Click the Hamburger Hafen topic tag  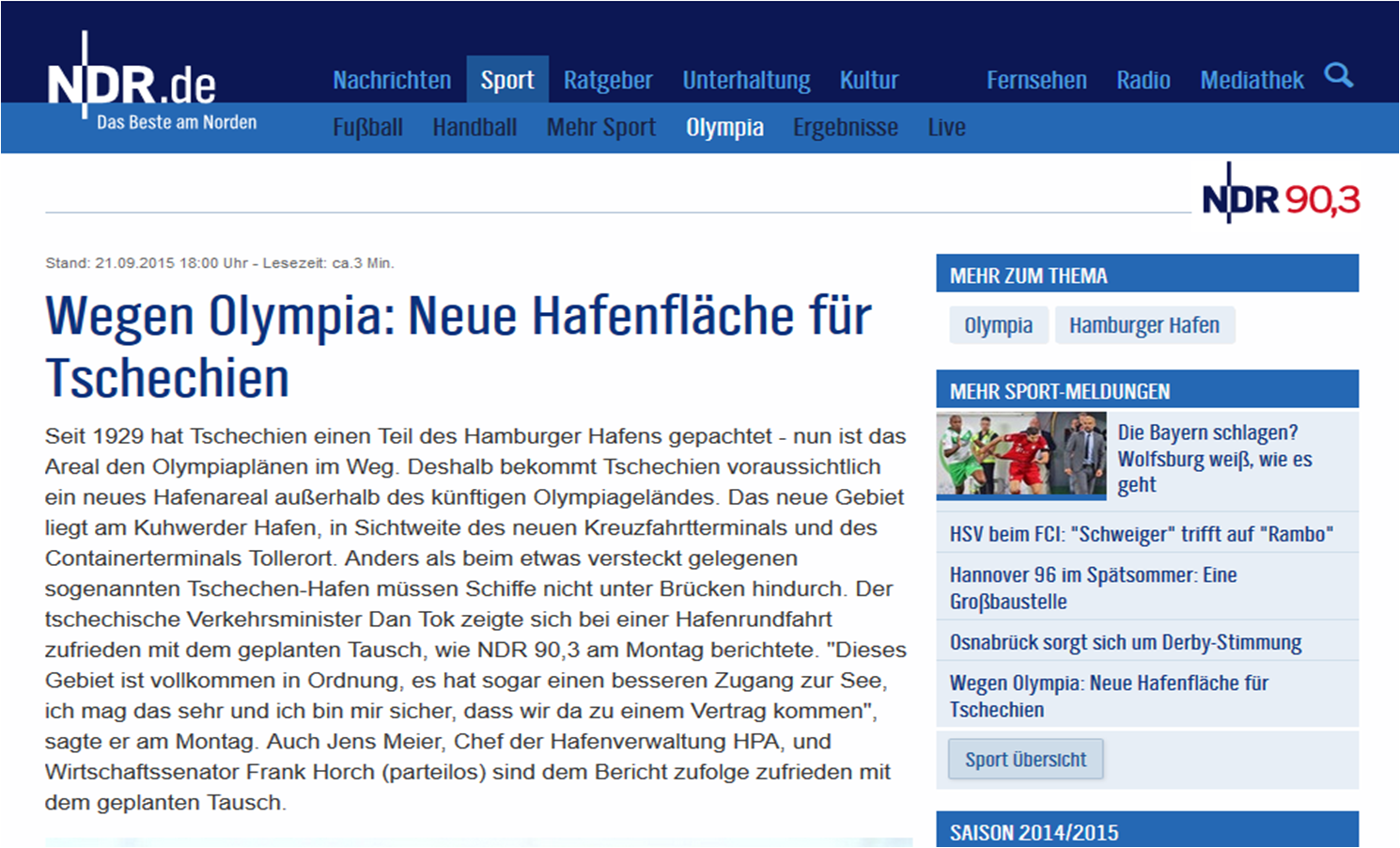(1144, 325)
